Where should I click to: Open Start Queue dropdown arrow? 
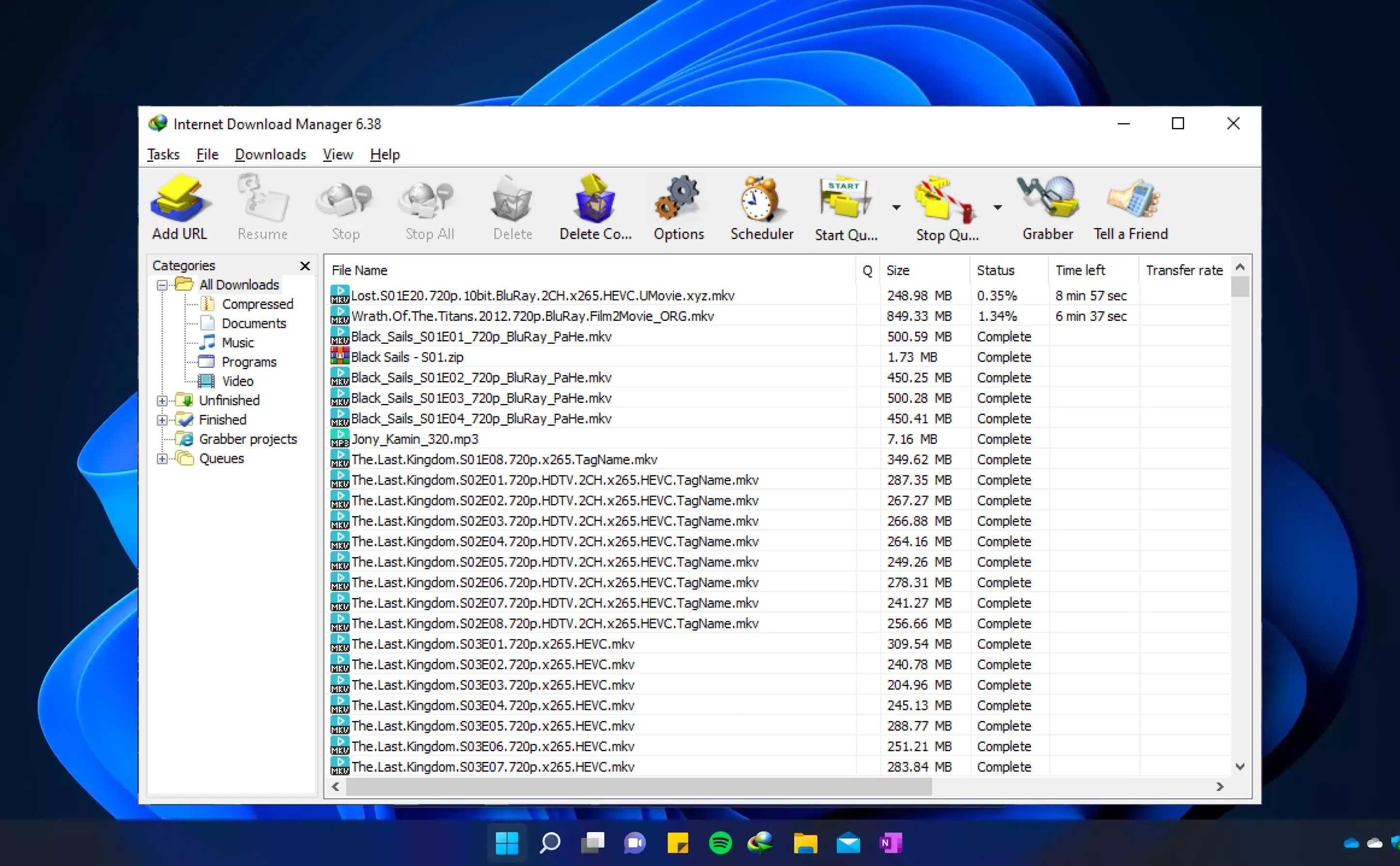click(896, 207)
